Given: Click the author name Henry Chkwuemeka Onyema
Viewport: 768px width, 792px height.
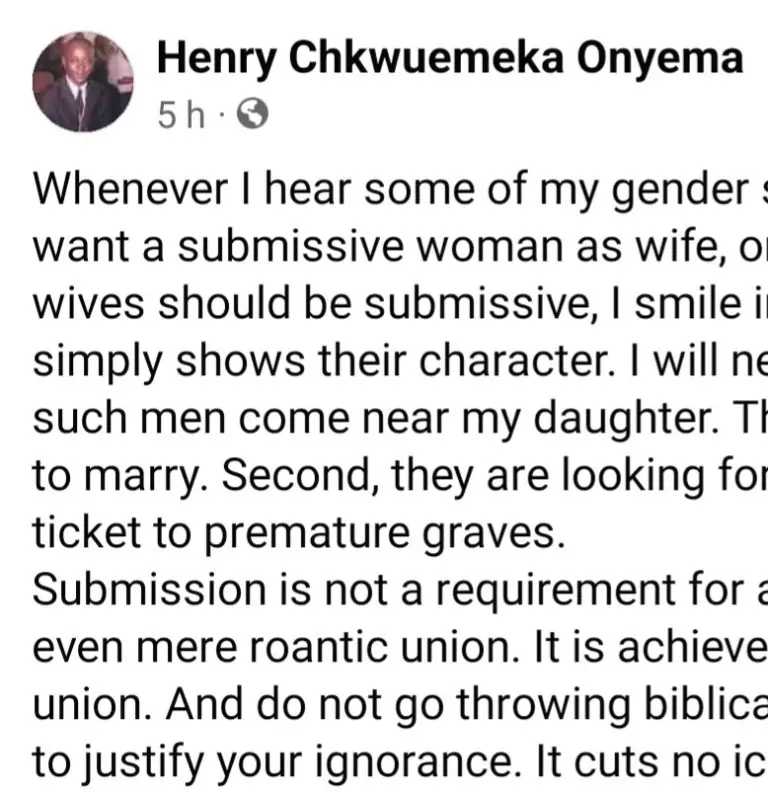Looking at the screenshot, I should point(450,59).
